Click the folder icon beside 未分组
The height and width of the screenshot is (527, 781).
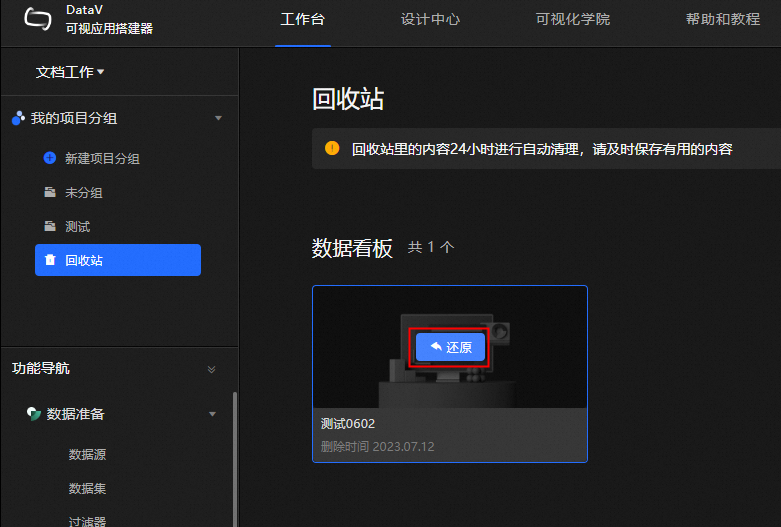[50, 192]
